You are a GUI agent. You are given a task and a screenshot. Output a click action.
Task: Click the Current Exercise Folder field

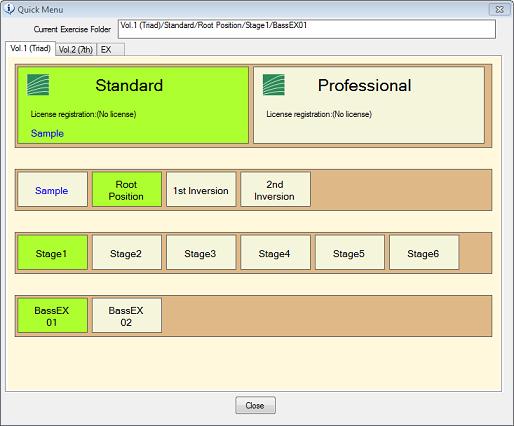coord(307,29)
